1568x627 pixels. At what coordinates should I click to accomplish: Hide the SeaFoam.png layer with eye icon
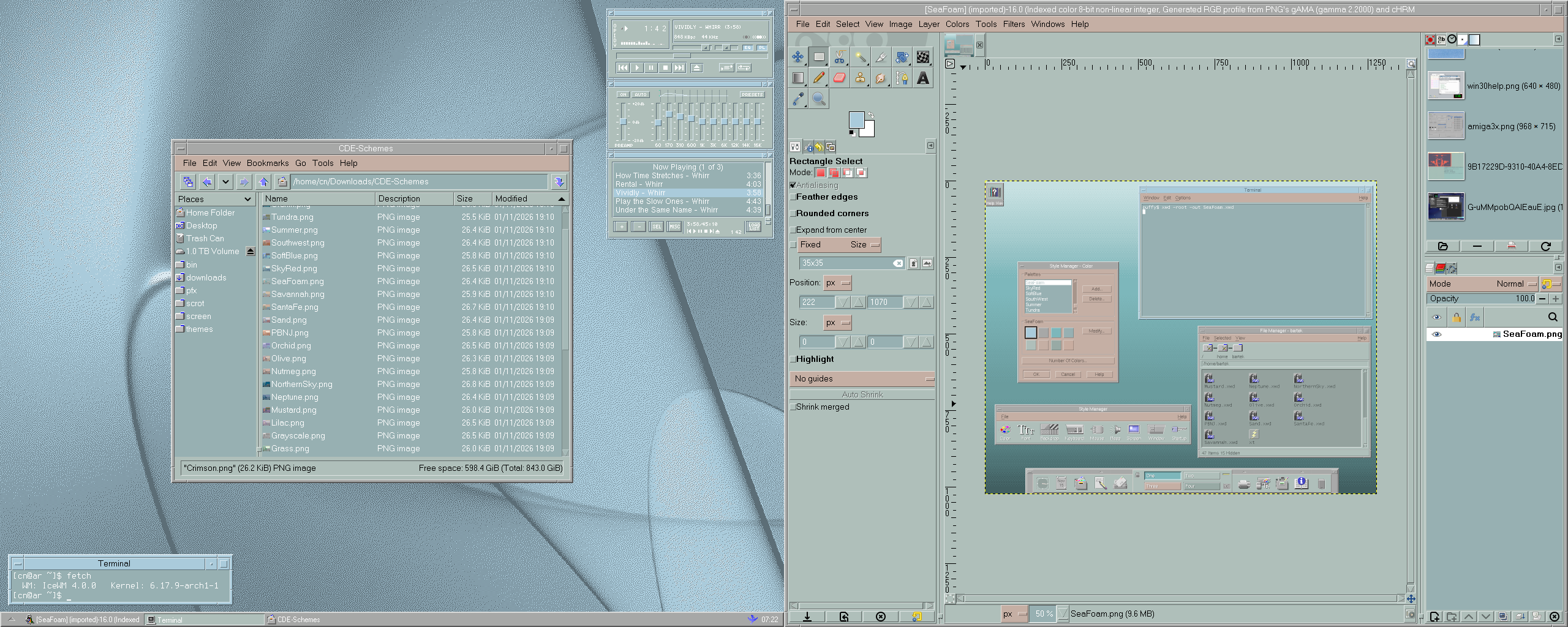[1436, 334]
